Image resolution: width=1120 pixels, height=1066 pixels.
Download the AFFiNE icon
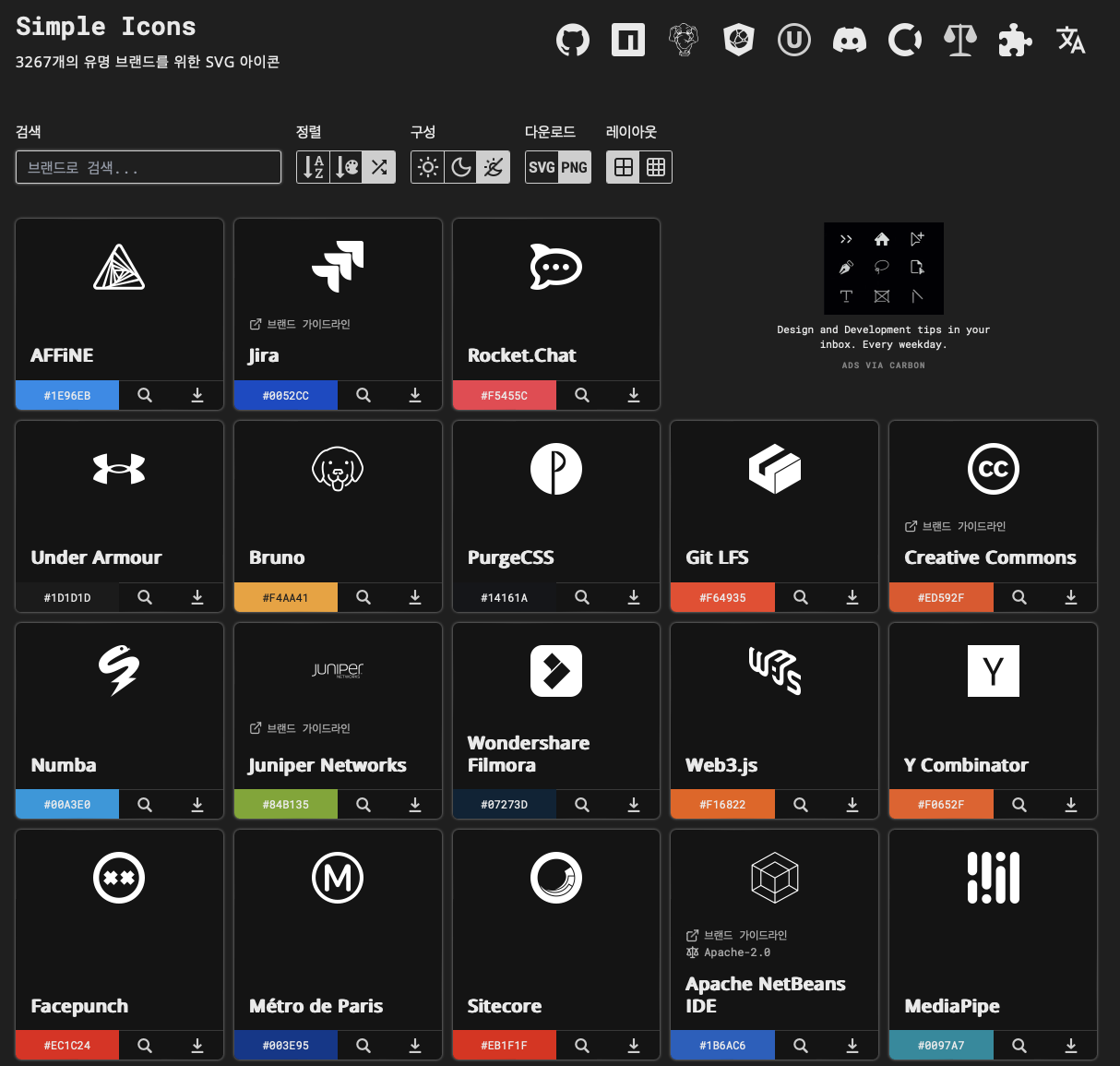click(197, 395)
